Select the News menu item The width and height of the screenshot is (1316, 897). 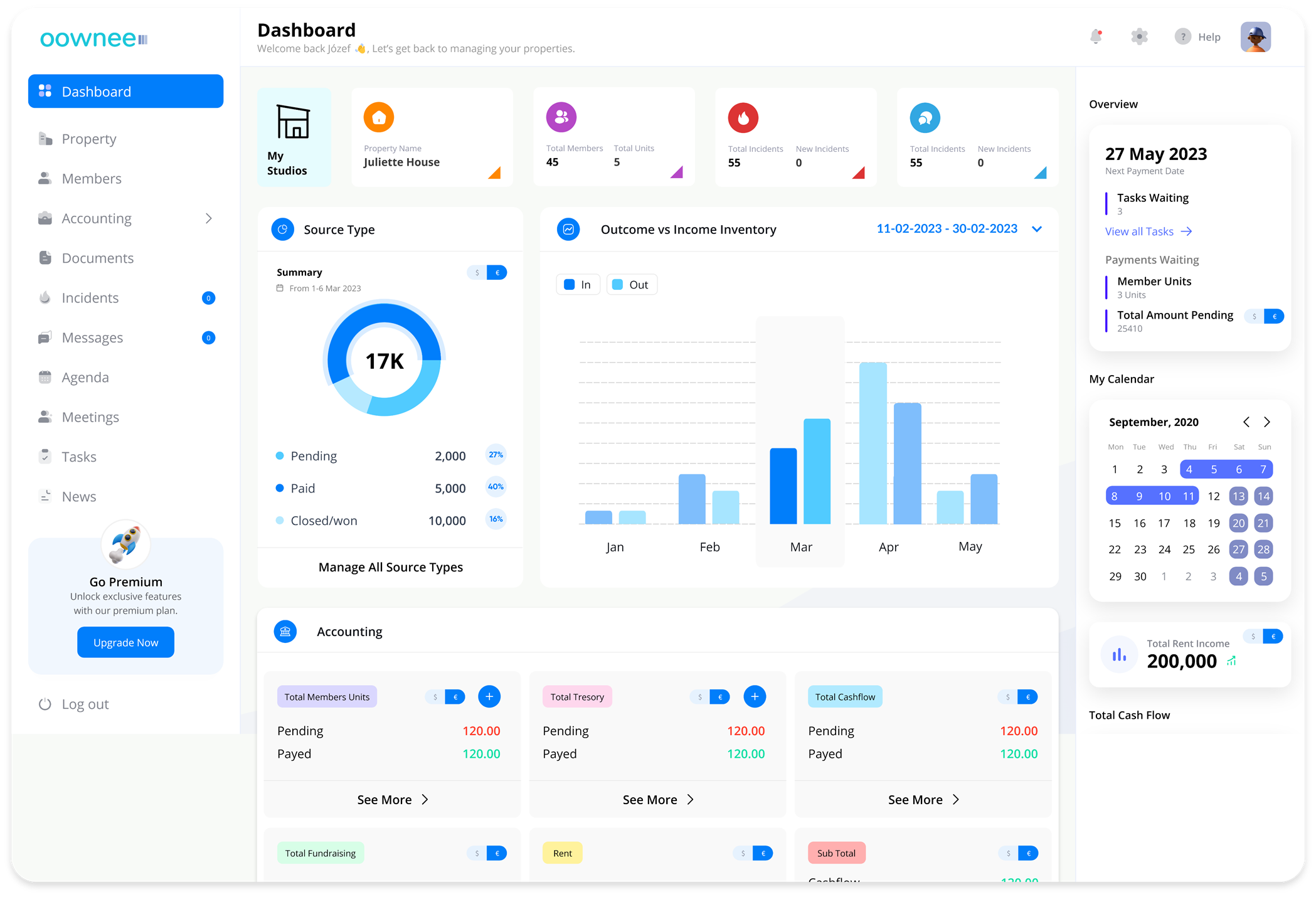[79, 495]
